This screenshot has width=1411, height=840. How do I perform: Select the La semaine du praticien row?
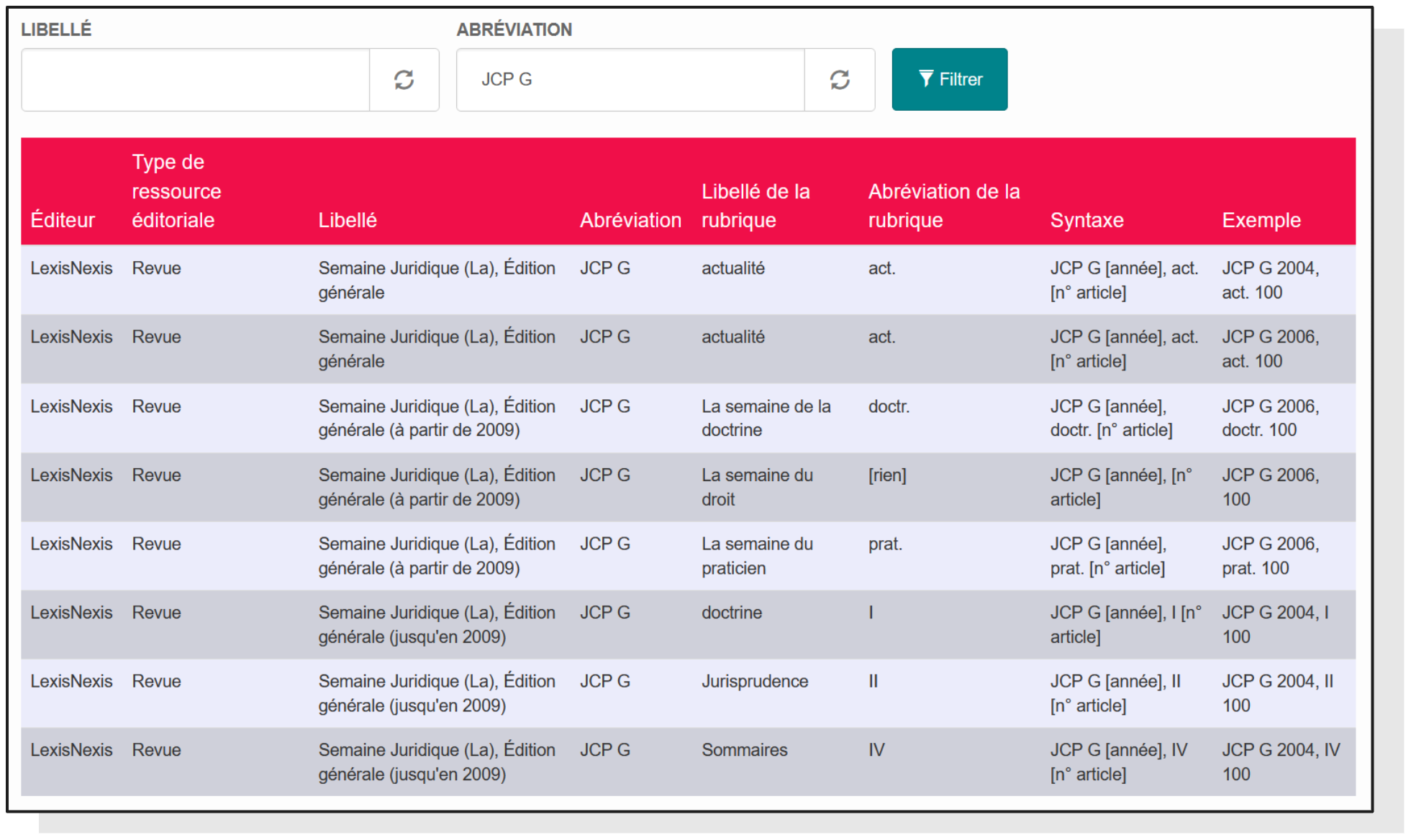[x=648, y=555]
